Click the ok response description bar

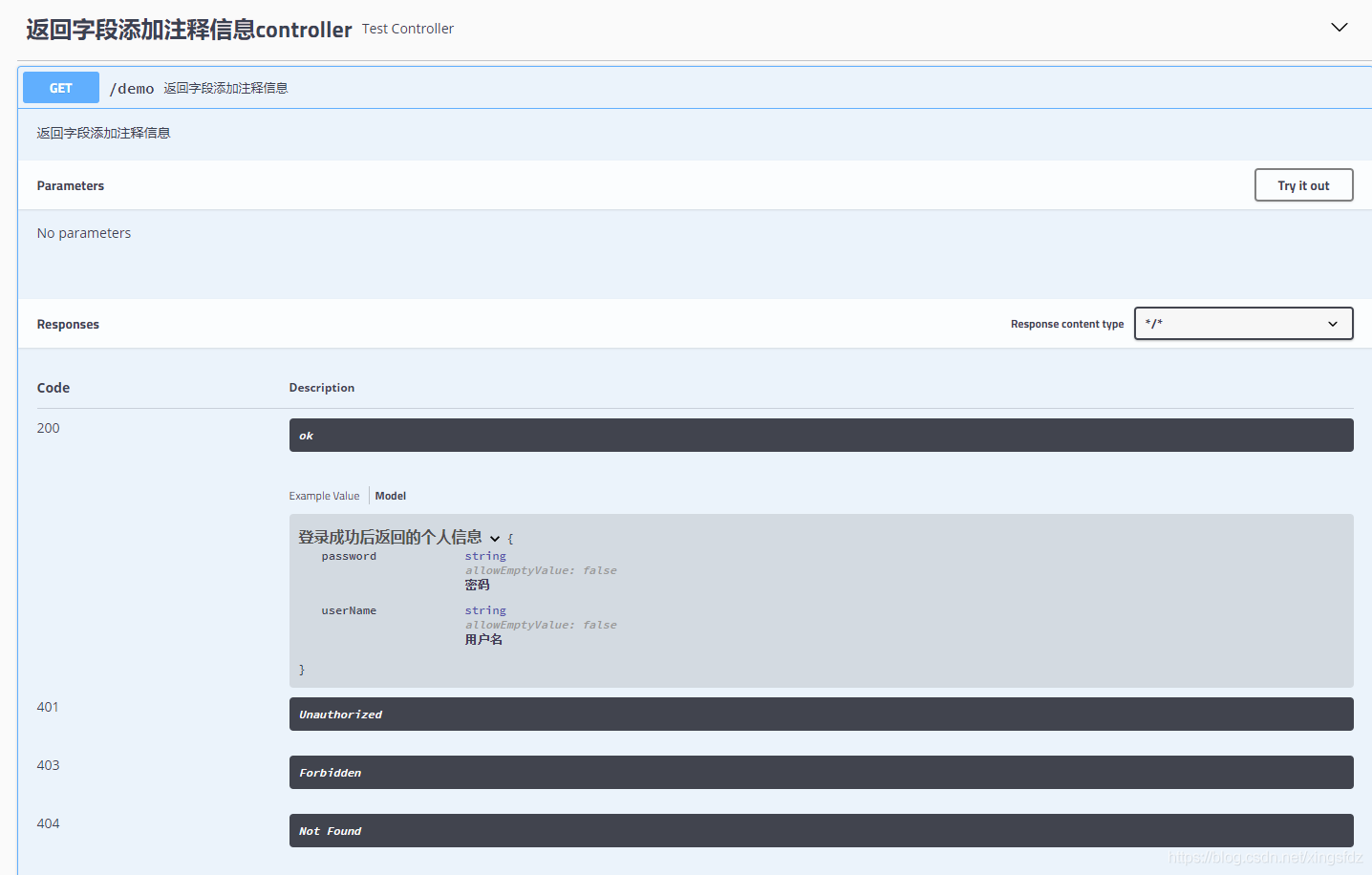(821, 436)
